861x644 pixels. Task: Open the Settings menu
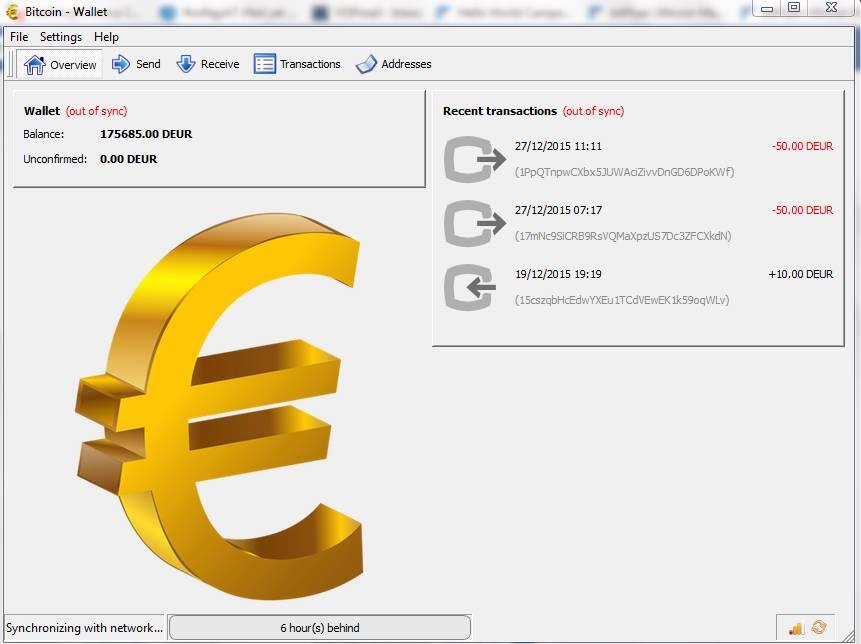tap(60, 37)
